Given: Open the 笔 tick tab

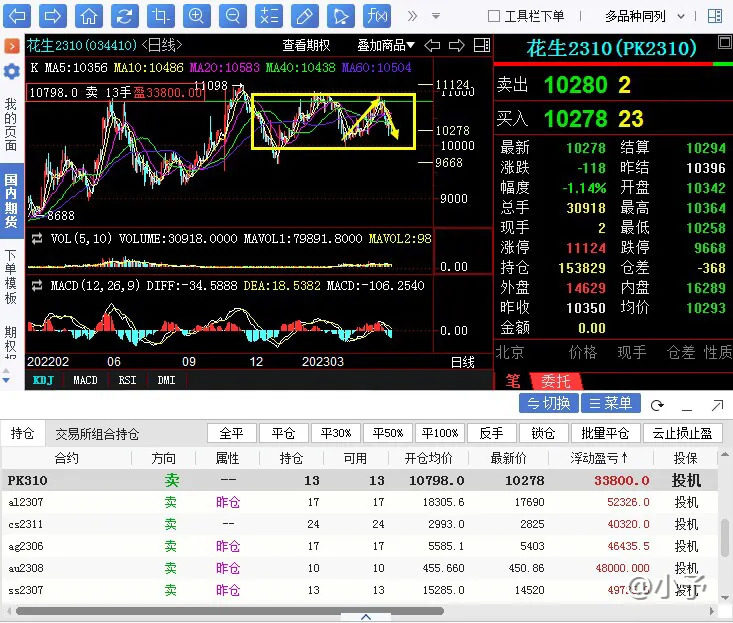Looking at the screenshot, I should click(513, 381).
